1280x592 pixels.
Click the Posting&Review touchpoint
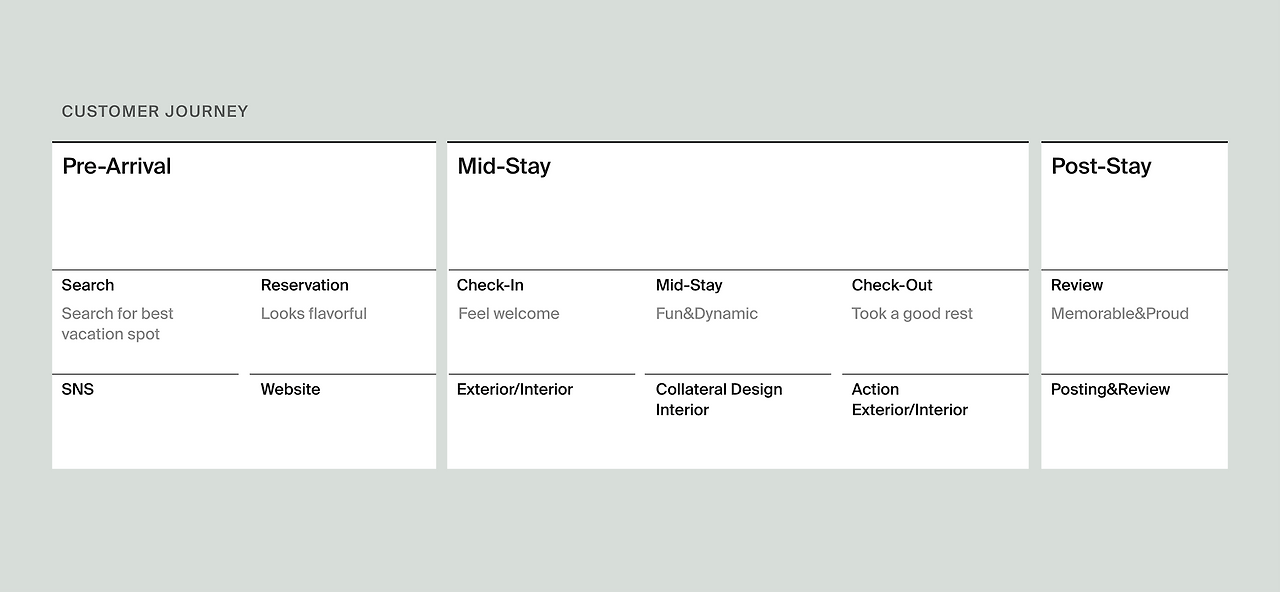point(1110,389)
